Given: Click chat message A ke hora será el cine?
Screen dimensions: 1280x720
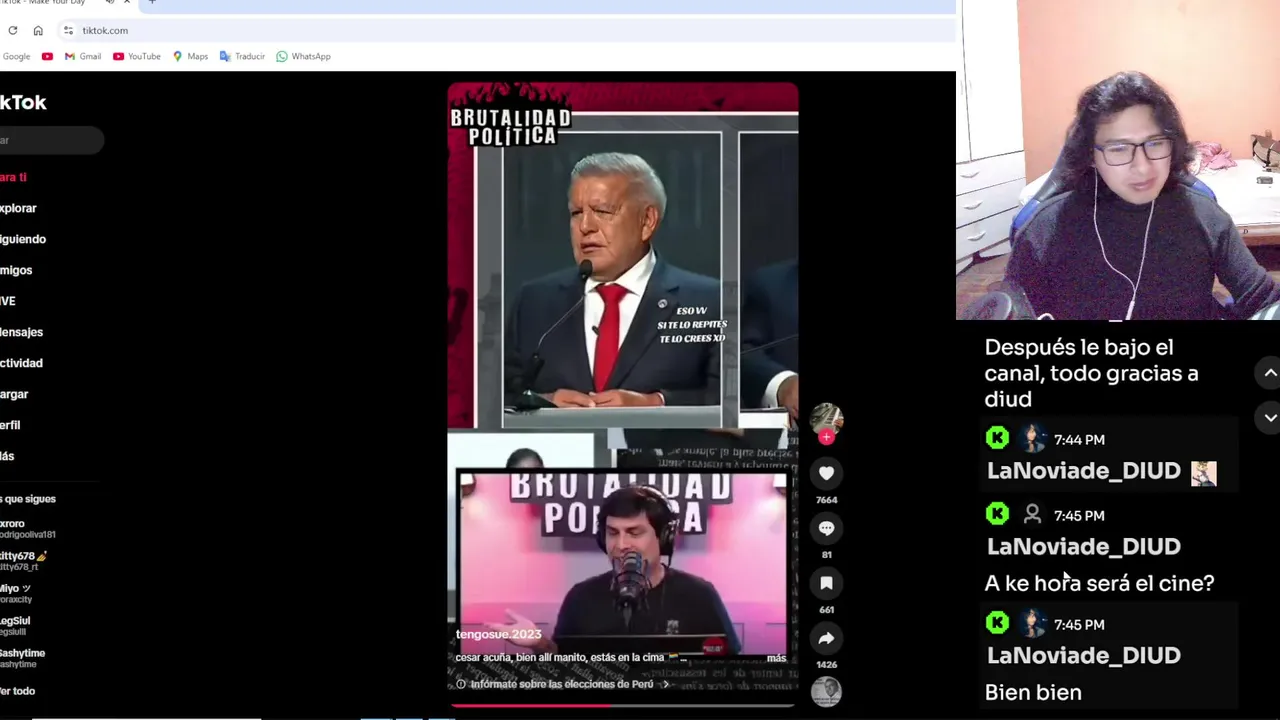Looking at the screenshot, I should tap(1099, 583).
